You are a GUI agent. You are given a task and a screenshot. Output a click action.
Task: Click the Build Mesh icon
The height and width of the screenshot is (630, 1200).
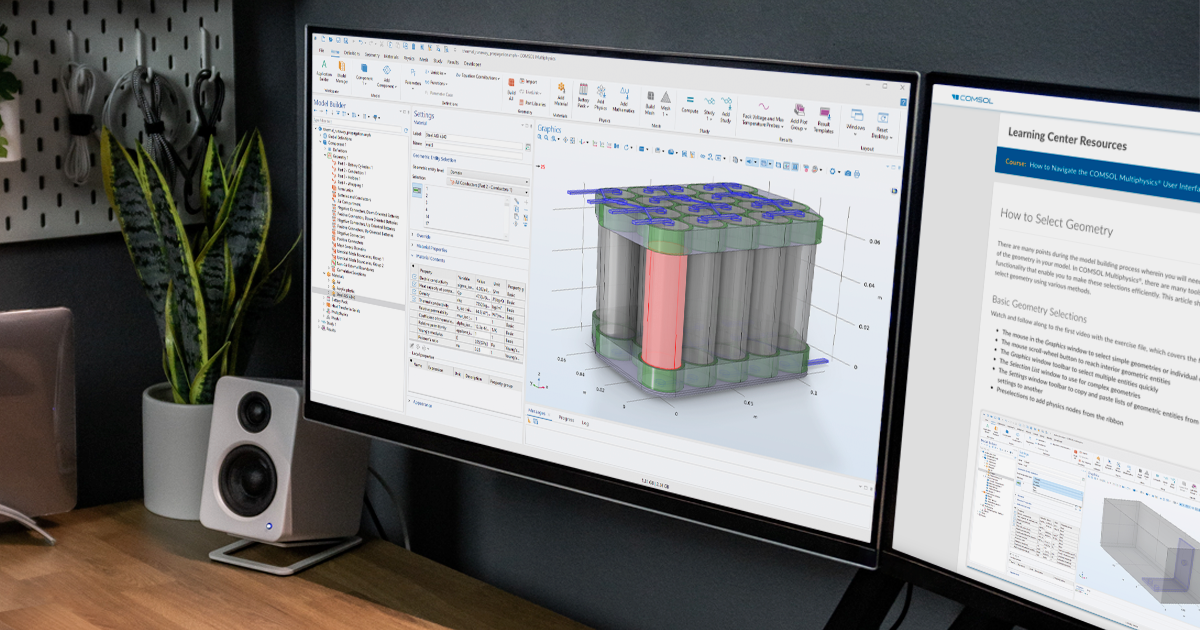650,98
